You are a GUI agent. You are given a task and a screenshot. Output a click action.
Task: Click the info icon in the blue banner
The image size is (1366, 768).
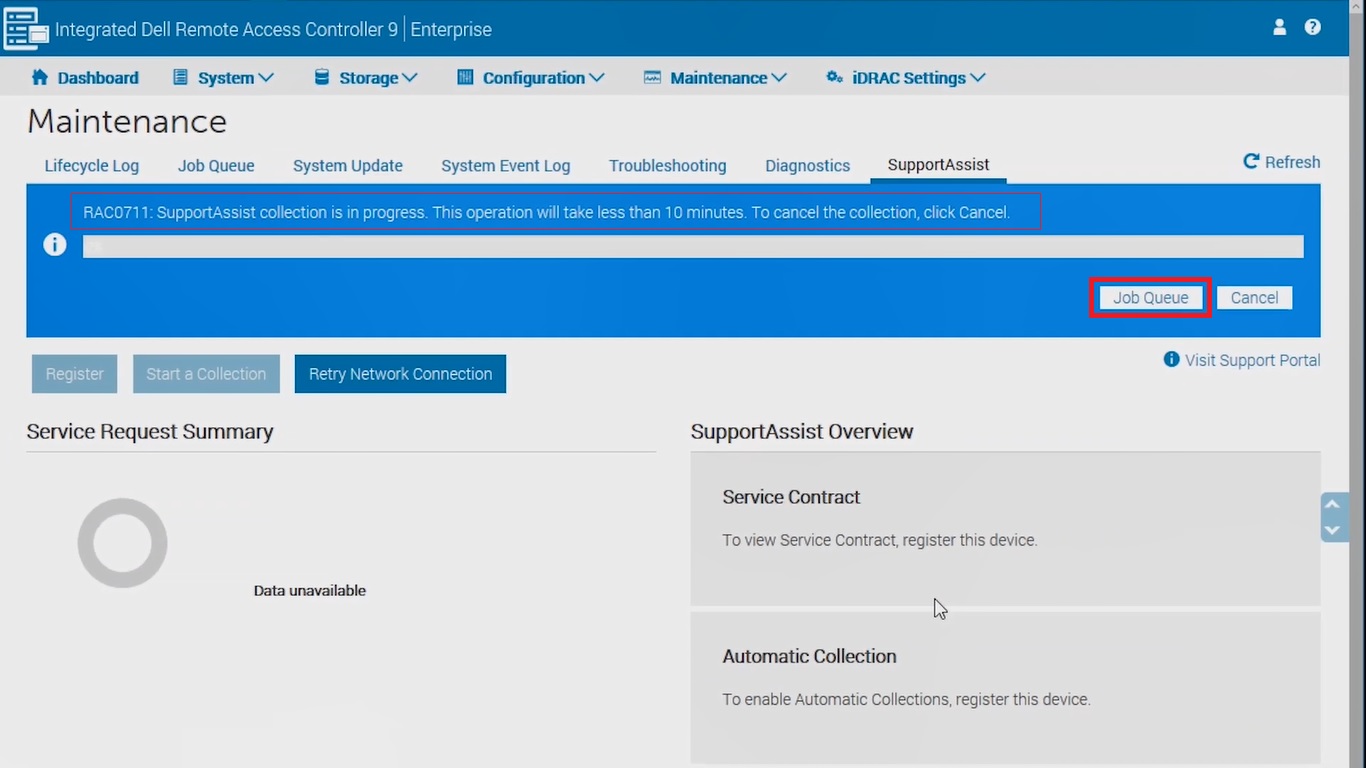click(55, 245)
